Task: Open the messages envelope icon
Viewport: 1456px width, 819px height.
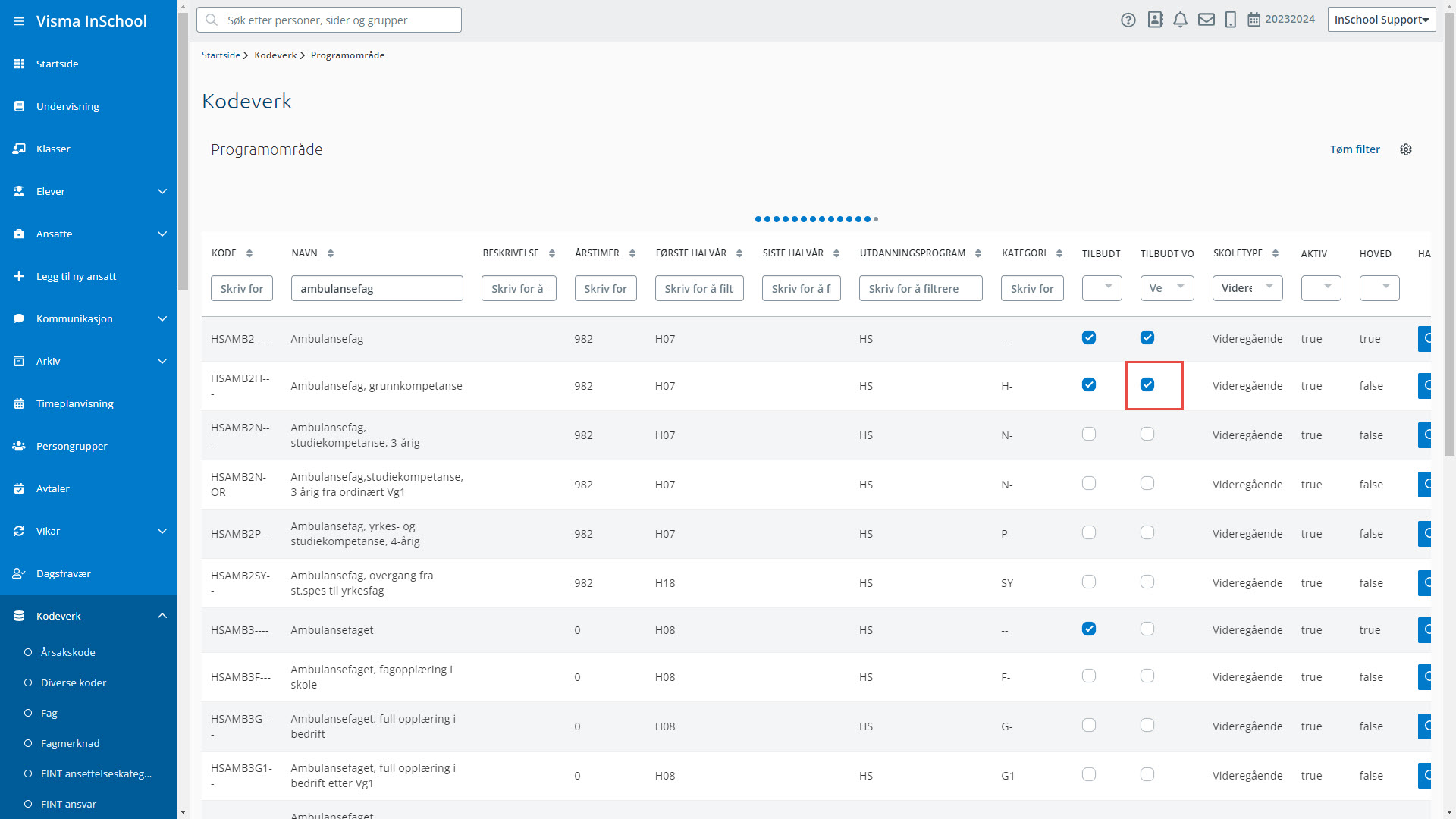Action: (1207, 20)
